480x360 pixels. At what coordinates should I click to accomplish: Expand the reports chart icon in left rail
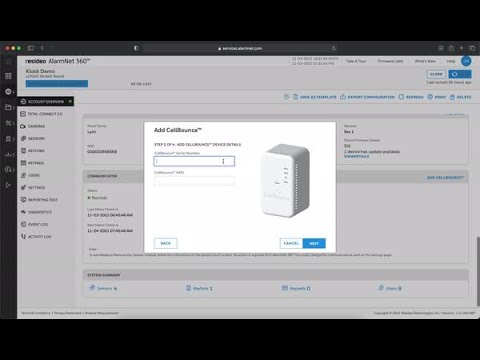[9, 154]
